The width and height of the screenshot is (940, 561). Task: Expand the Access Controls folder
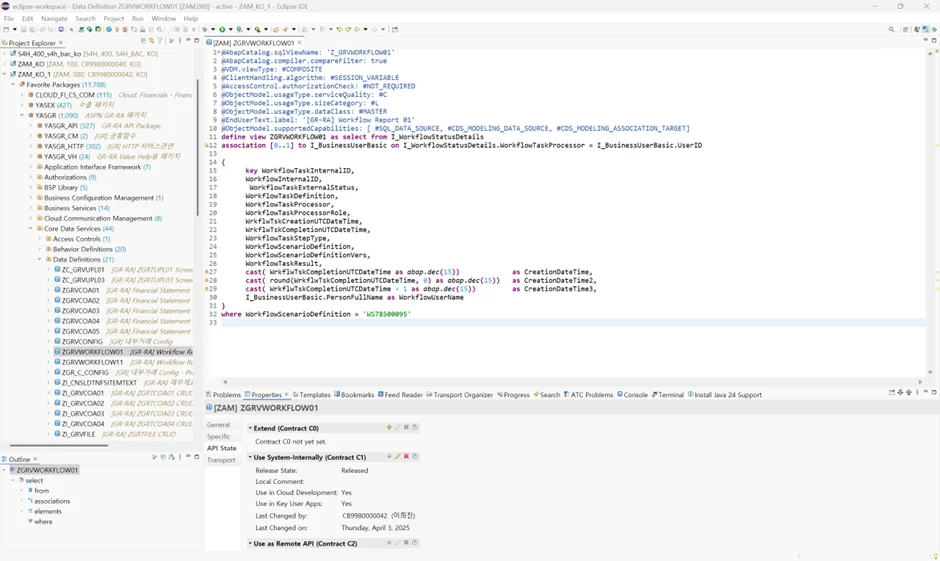coord(40,239)
